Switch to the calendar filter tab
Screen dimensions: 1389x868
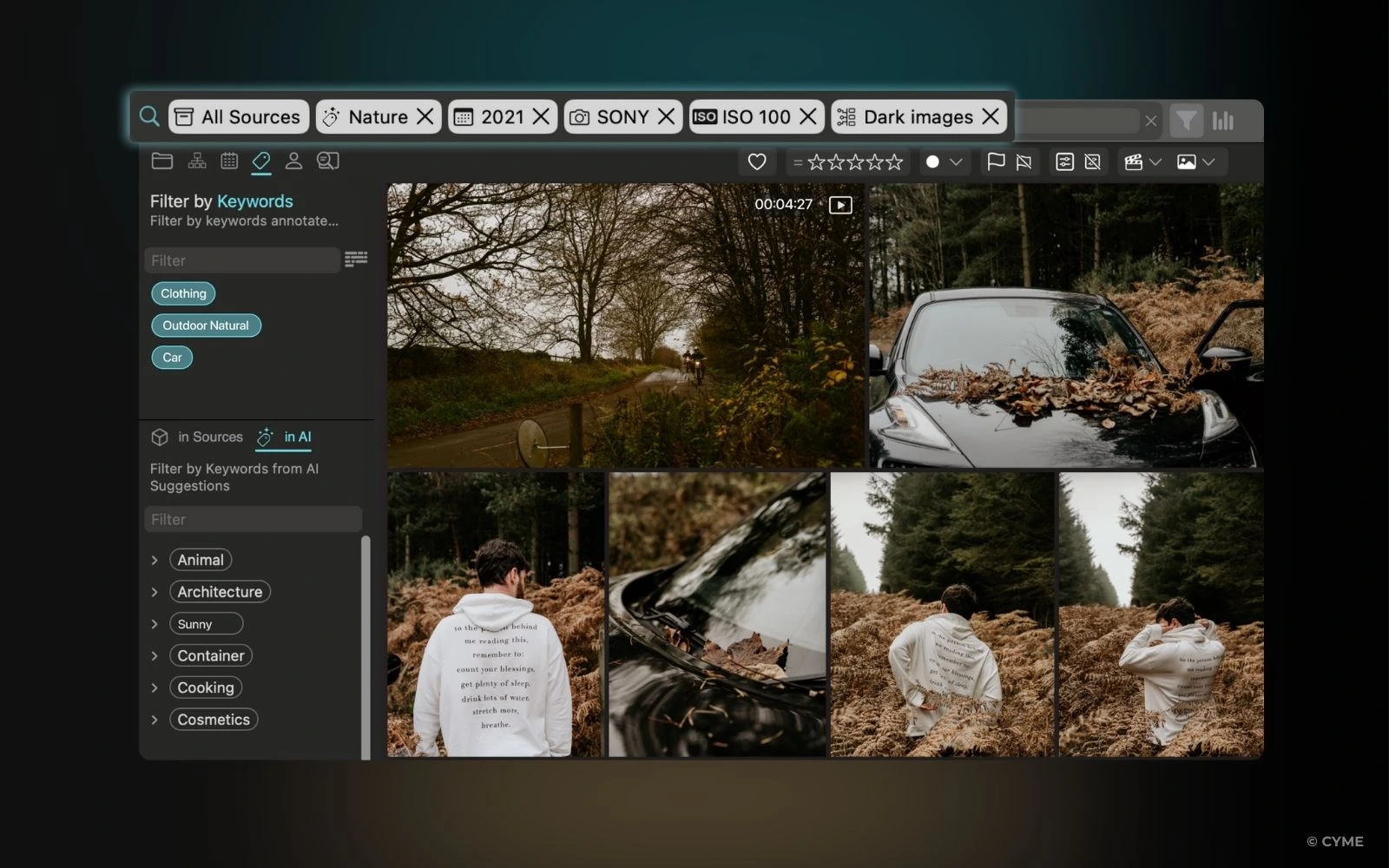coord(229,161)
